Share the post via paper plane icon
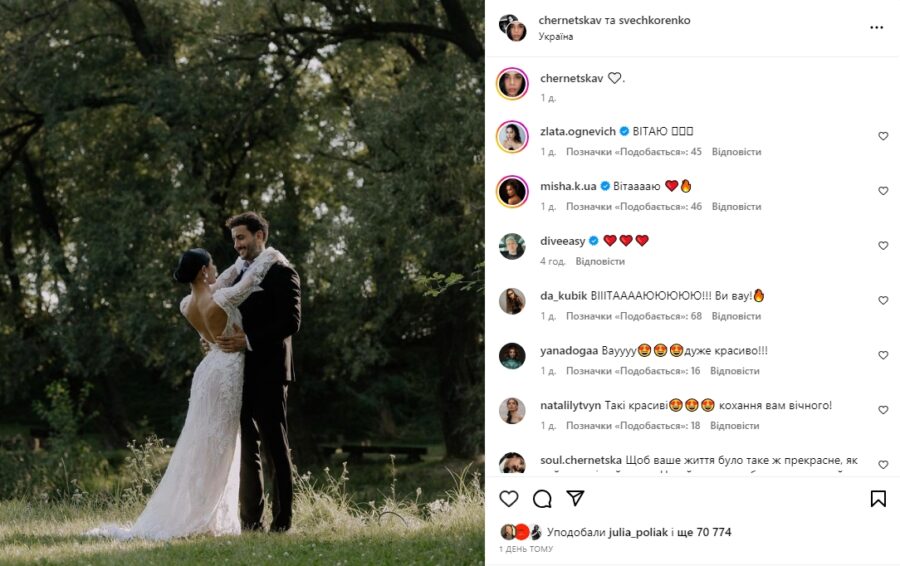Image resolution: width=900 pixels, height=566 pixels. coord(575,498)
